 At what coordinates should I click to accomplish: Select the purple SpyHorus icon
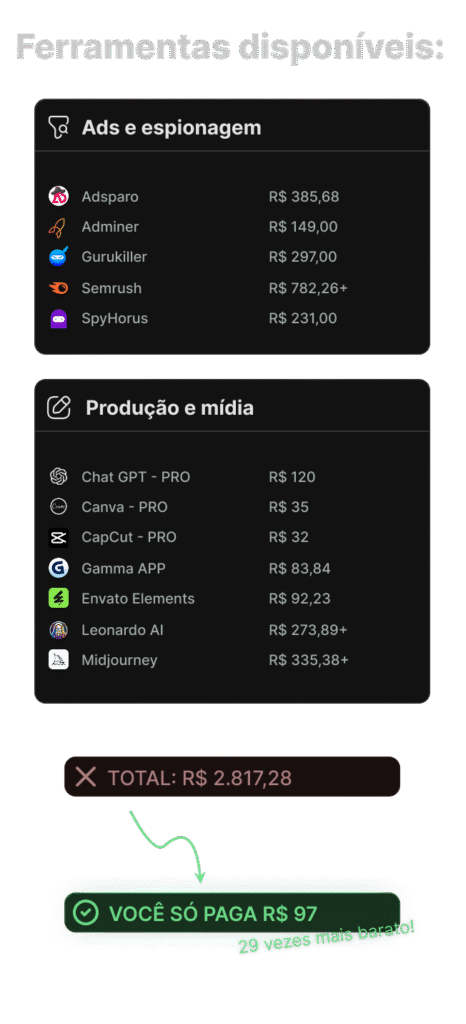click(59, 319)
